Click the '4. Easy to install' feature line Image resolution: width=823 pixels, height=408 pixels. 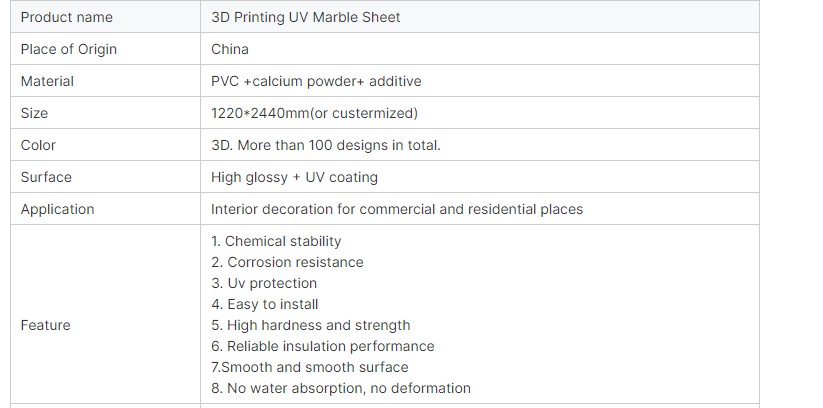coord(264,304)
